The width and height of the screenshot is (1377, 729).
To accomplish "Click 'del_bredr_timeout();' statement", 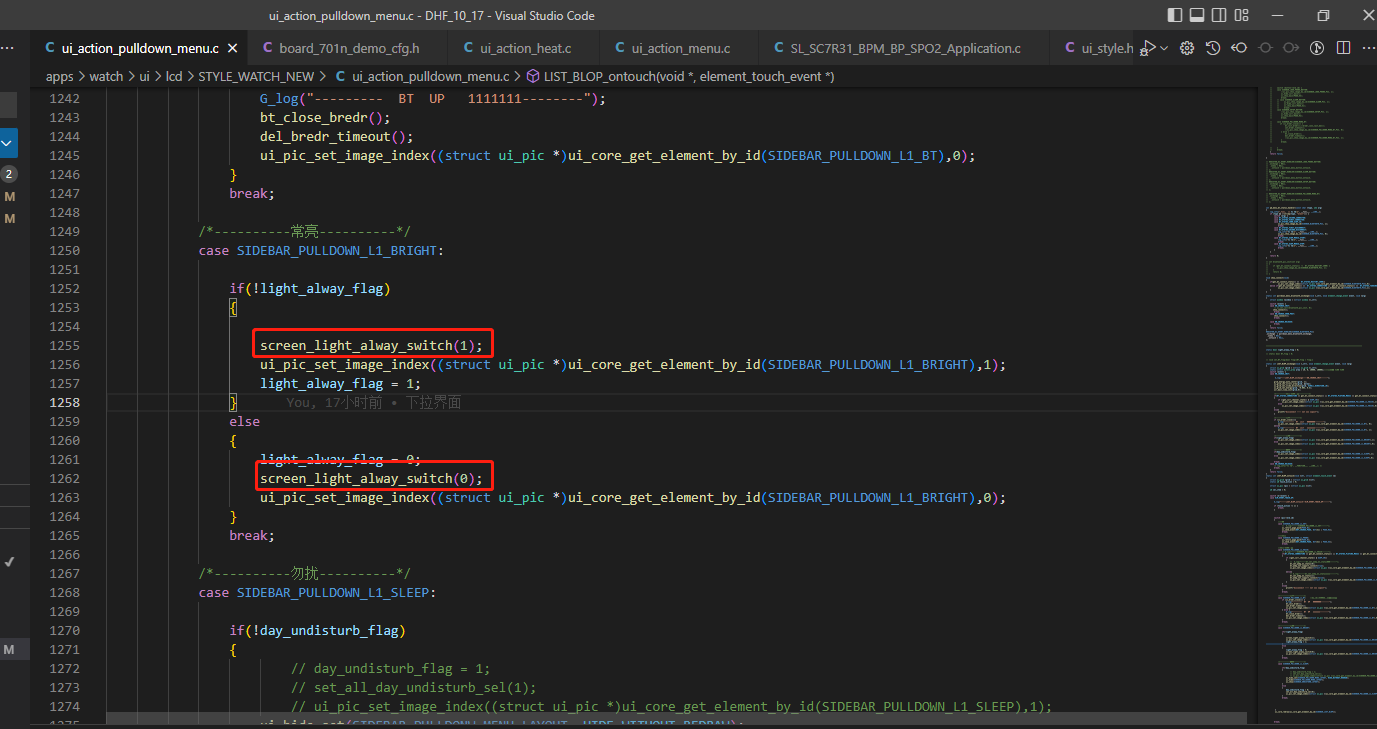I will (x=336, y=136).
